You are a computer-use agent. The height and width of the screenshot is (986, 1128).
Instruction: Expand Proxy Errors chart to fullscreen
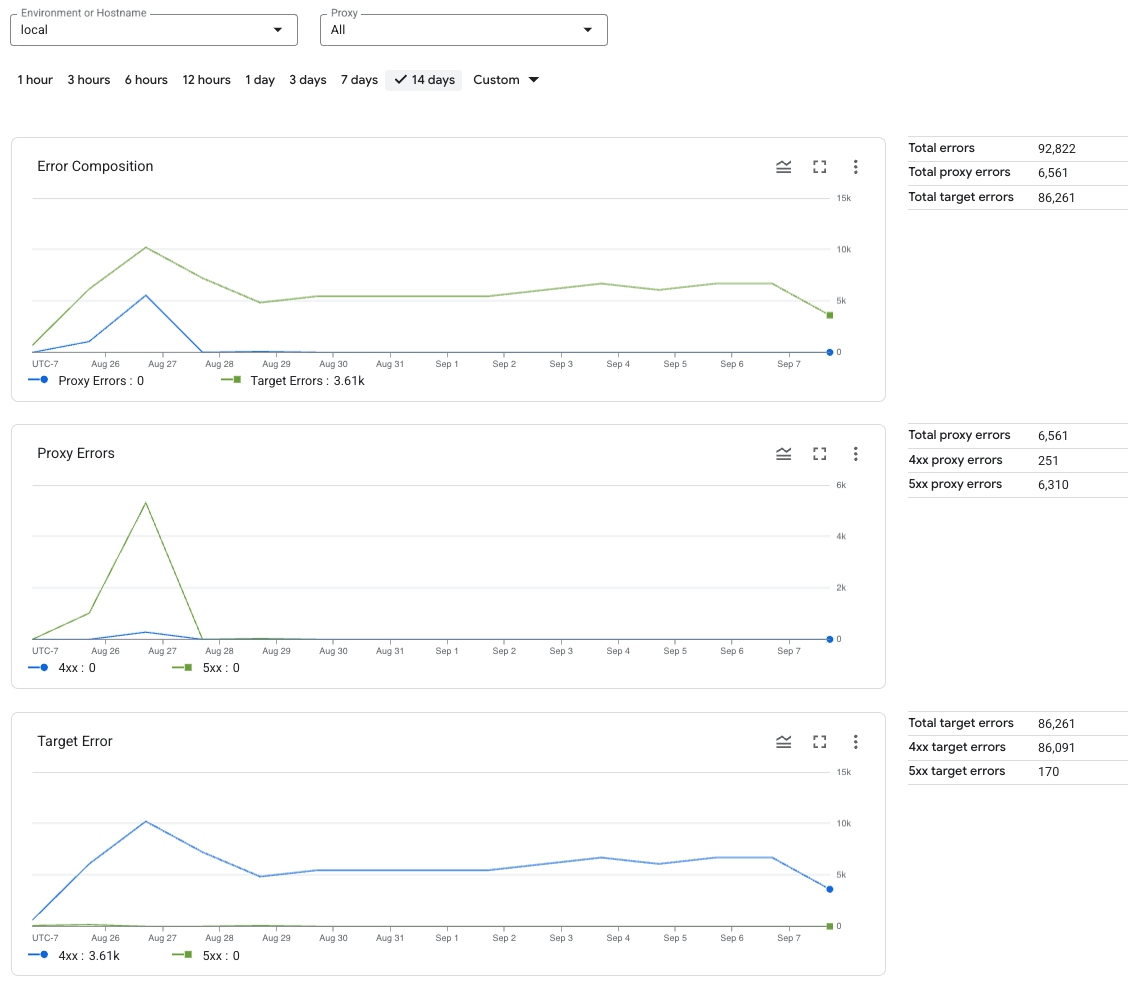coord(819,454)
